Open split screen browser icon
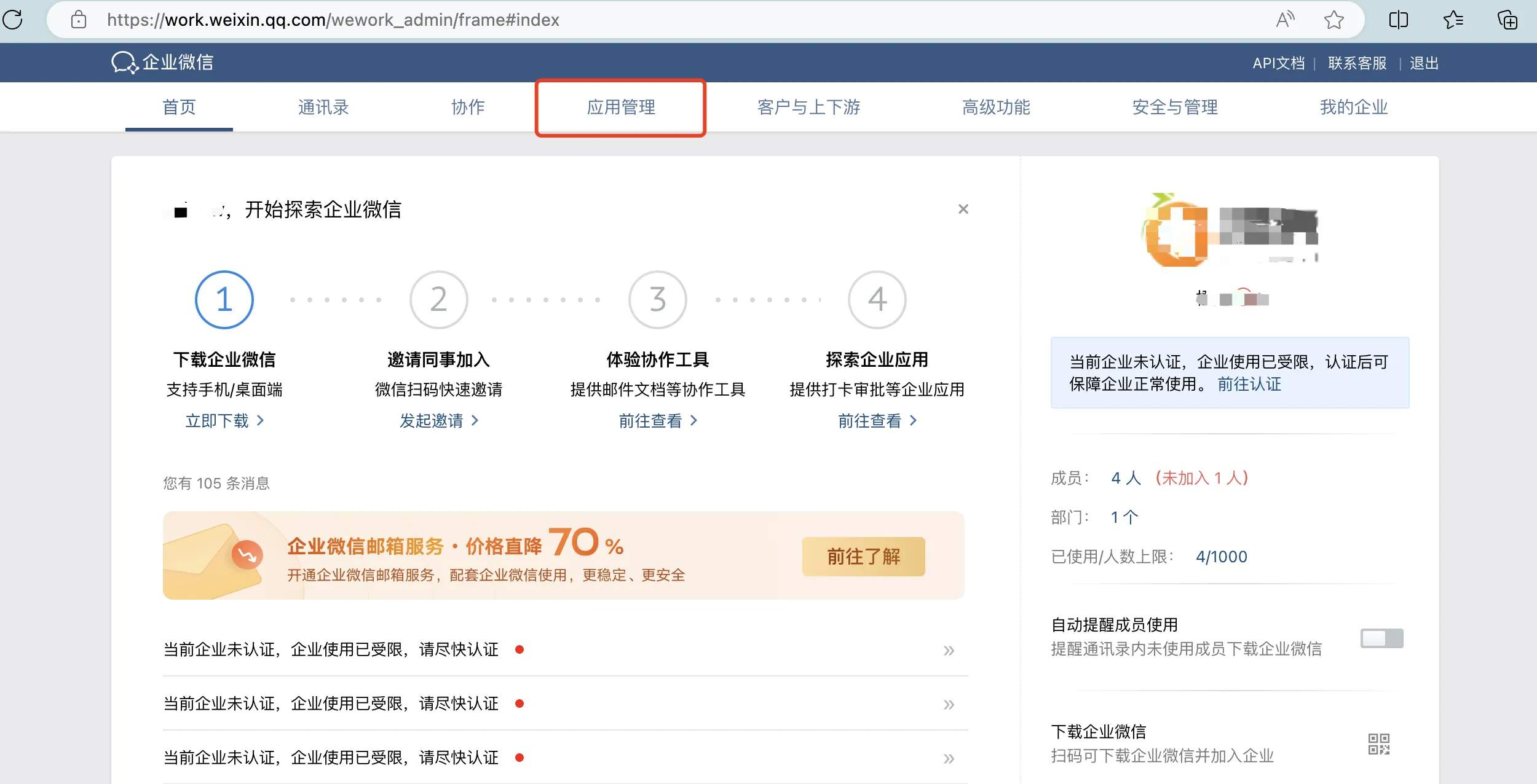The width and height of the screenshot is (1537, 784). tap(1398, 20)
